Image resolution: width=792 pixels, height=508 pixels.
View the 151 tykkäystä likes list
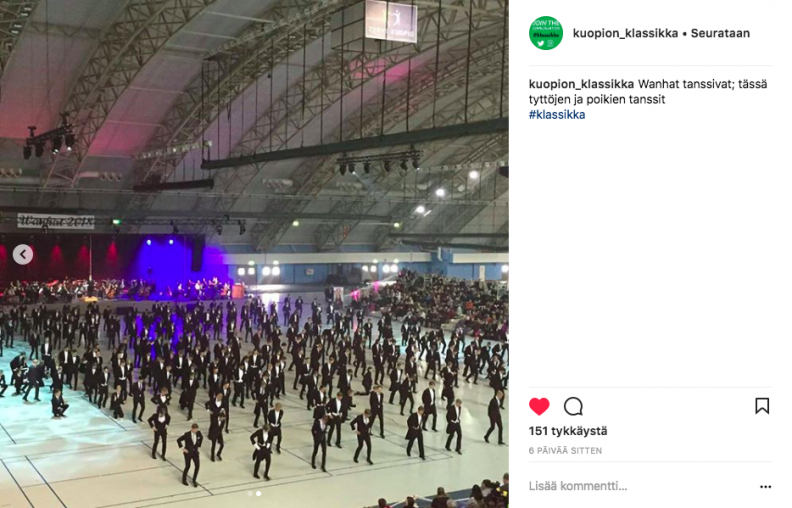click(x=568, y=431)
